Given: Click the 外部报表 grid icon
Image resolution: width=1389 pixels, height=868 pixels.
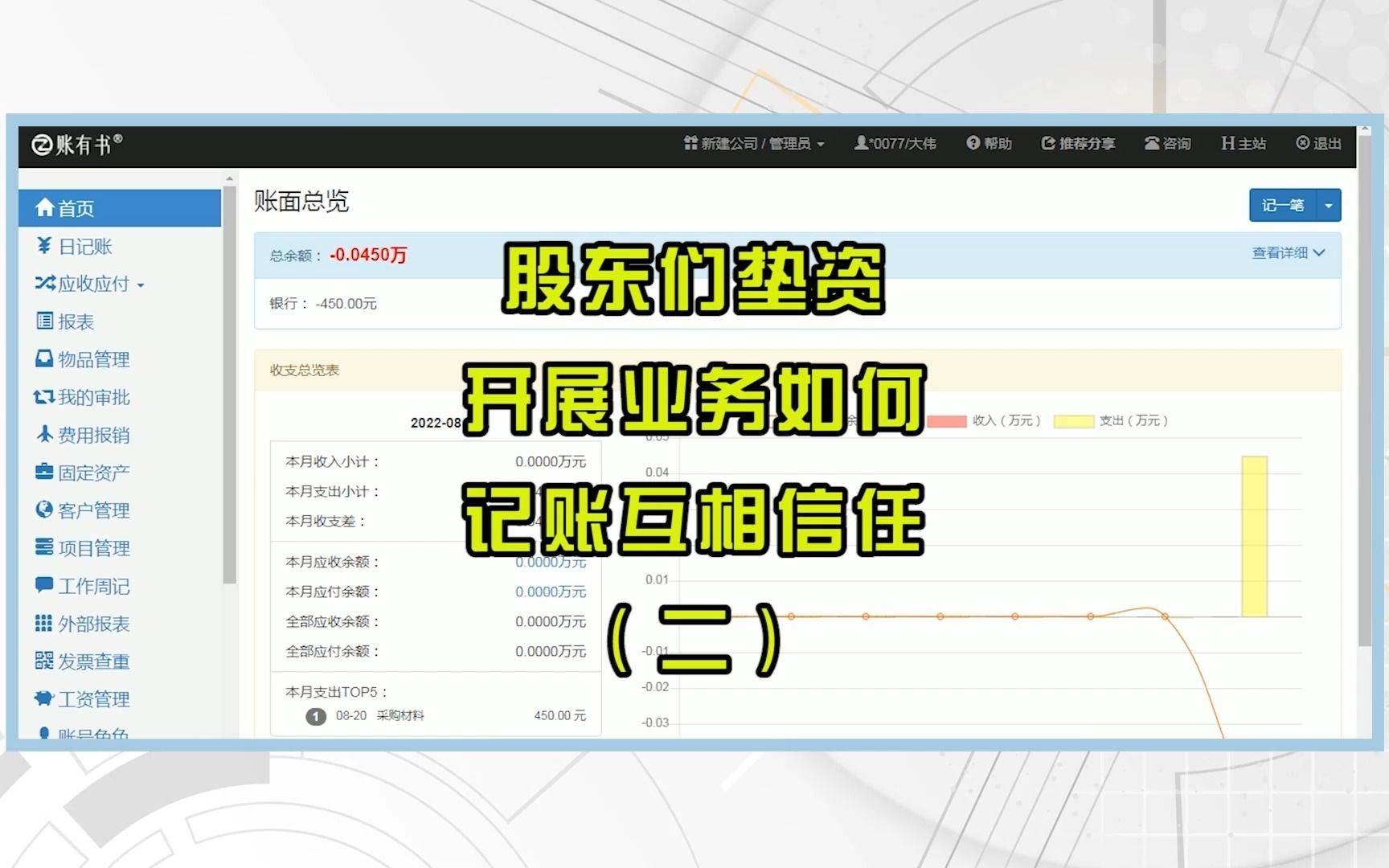Looking at the screenshot, I should pos(44,623).
